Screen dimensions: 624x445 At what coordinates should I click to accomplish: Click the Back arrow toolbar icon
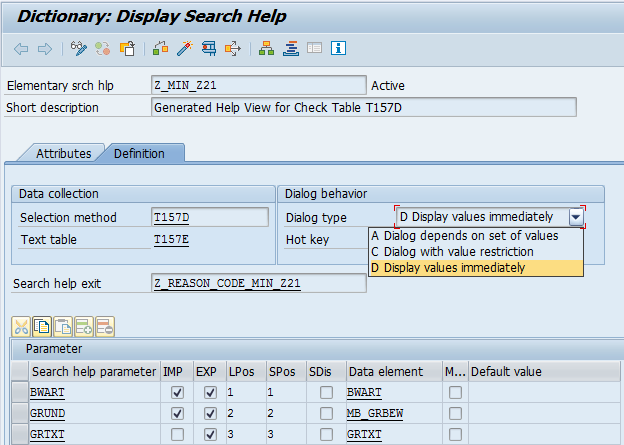click(x=21, y=49)
